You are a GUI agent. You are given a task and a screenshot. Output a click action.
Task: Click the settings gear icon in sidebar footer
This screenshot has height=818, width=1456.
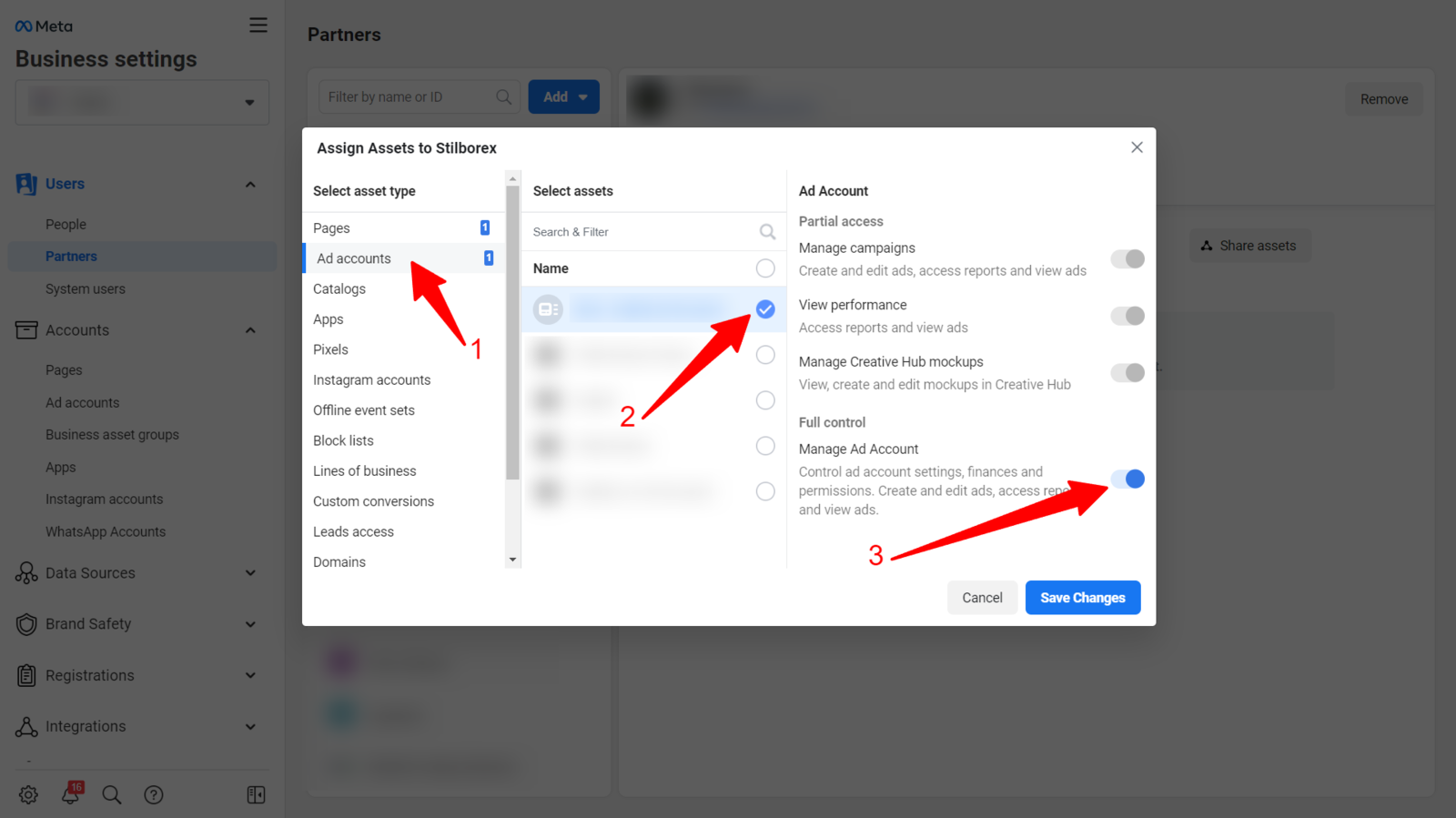point(28,794)
